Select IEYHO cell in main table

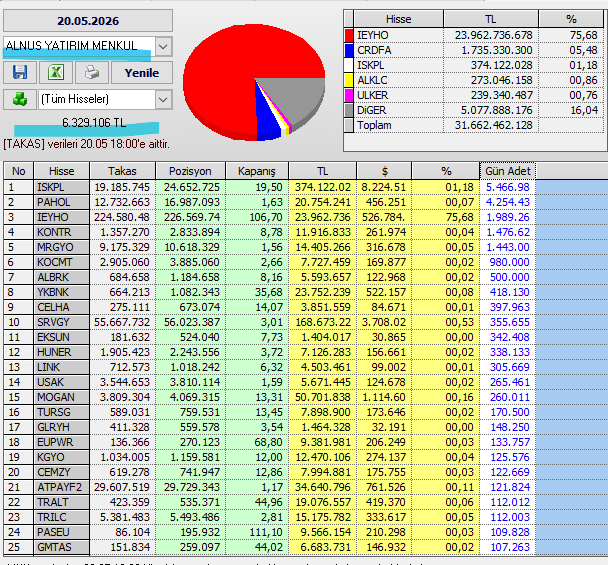62,217
